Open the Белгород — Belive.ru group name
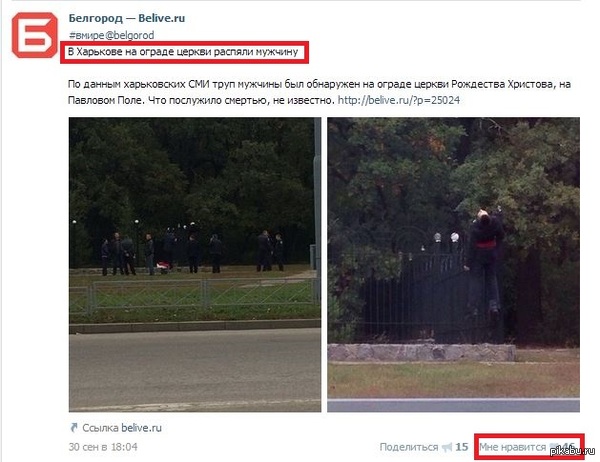 [x=127, y=18]
